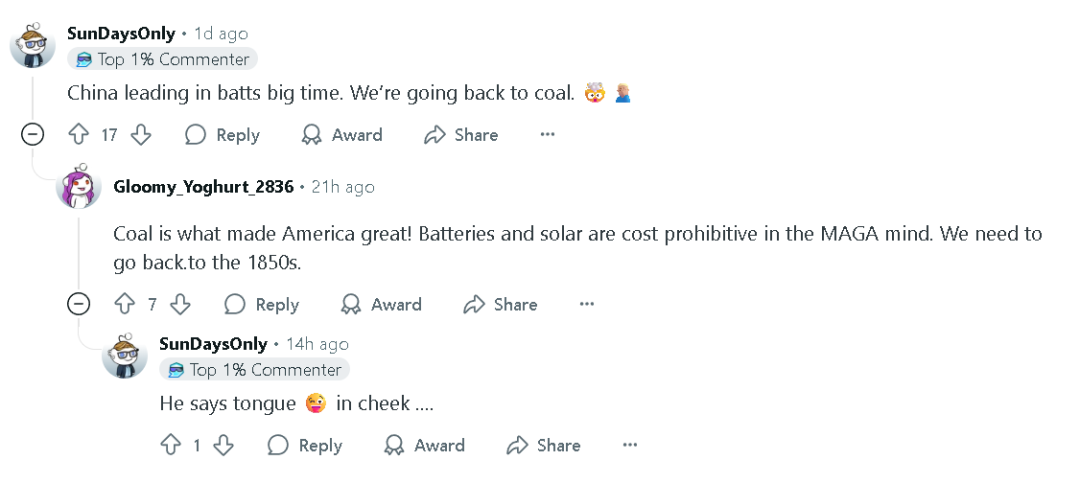Click the '21h ago' timestamp permalink
The height and width of the screenshot is (483, 1080).
tap(343, 187)
